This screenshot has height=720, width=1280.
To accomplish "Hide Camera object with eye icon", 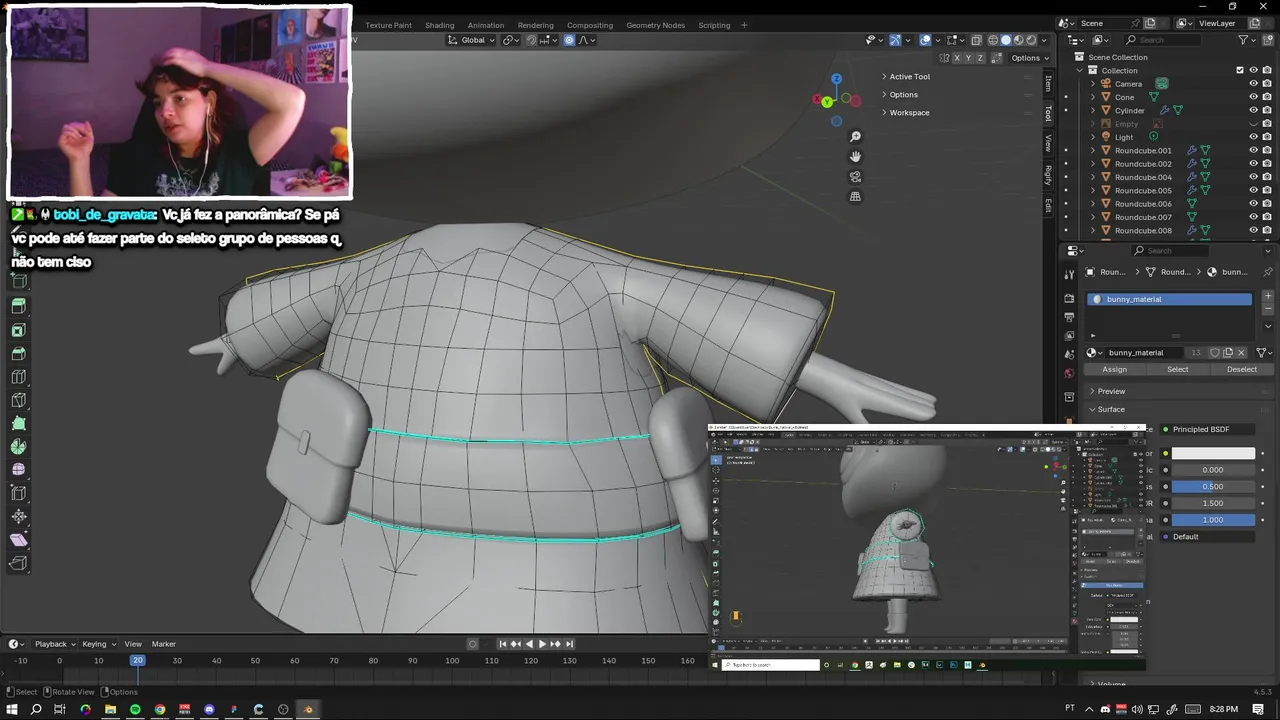I will coord(1253,84).
